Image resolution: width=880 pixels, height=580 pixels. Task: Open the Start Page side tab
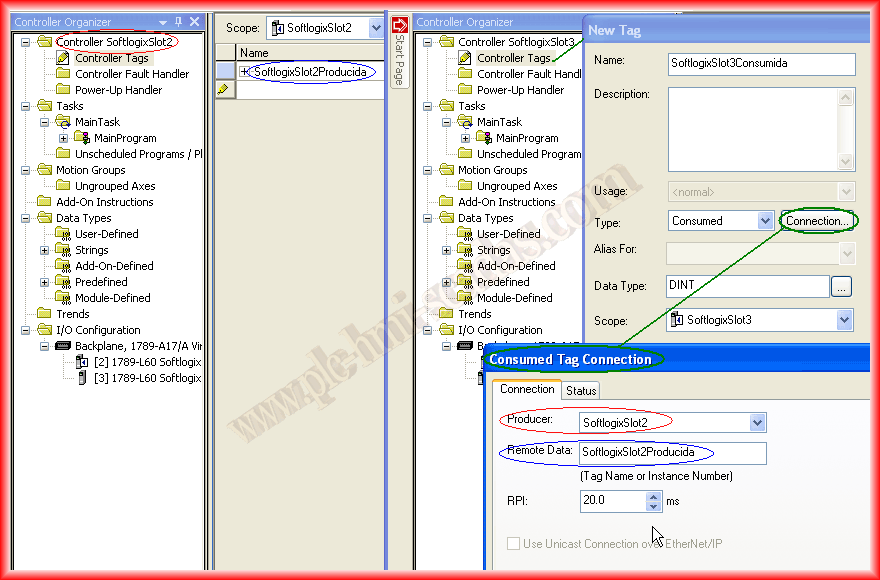399,52
